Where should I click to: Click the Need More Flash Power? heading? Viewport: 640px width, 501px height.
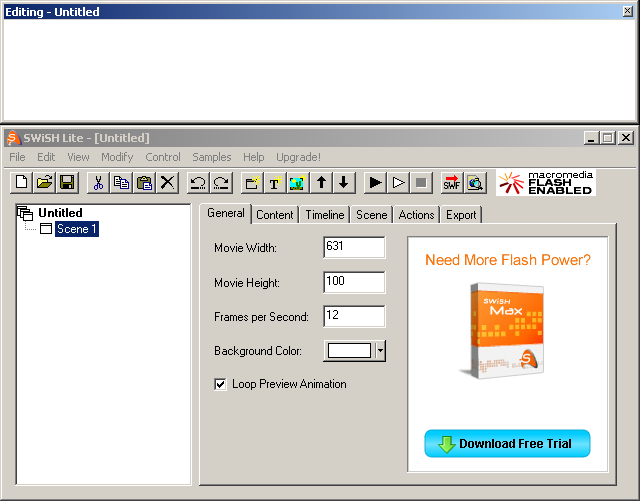tap(508, 260)
